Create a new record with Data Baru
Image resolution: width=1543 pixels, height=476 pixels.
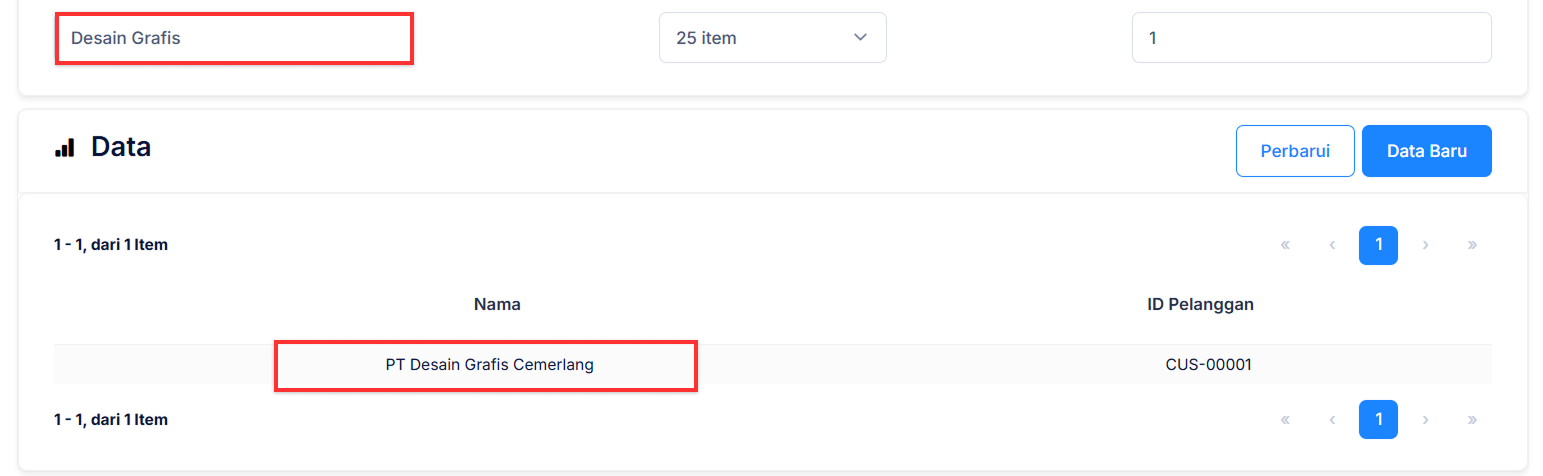(x=1426, y=151)
